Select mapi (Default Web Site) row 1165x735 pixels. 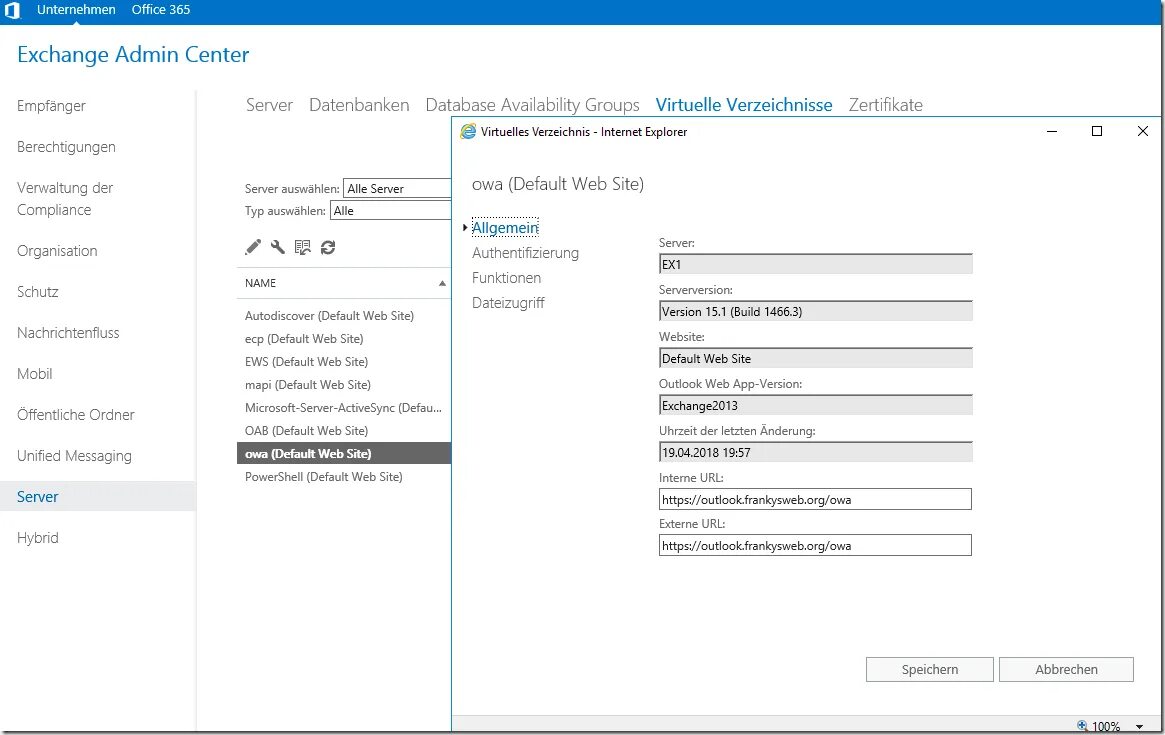[x=344, y=385]
